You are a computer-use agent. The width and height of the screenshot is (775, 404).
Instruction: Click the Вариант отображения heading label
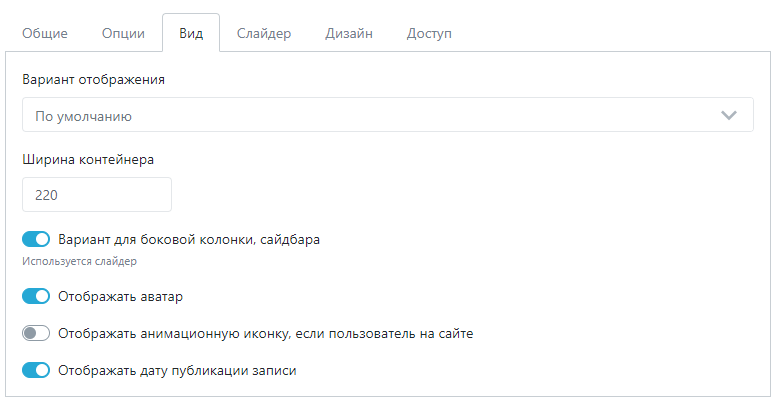click(93, 80)
